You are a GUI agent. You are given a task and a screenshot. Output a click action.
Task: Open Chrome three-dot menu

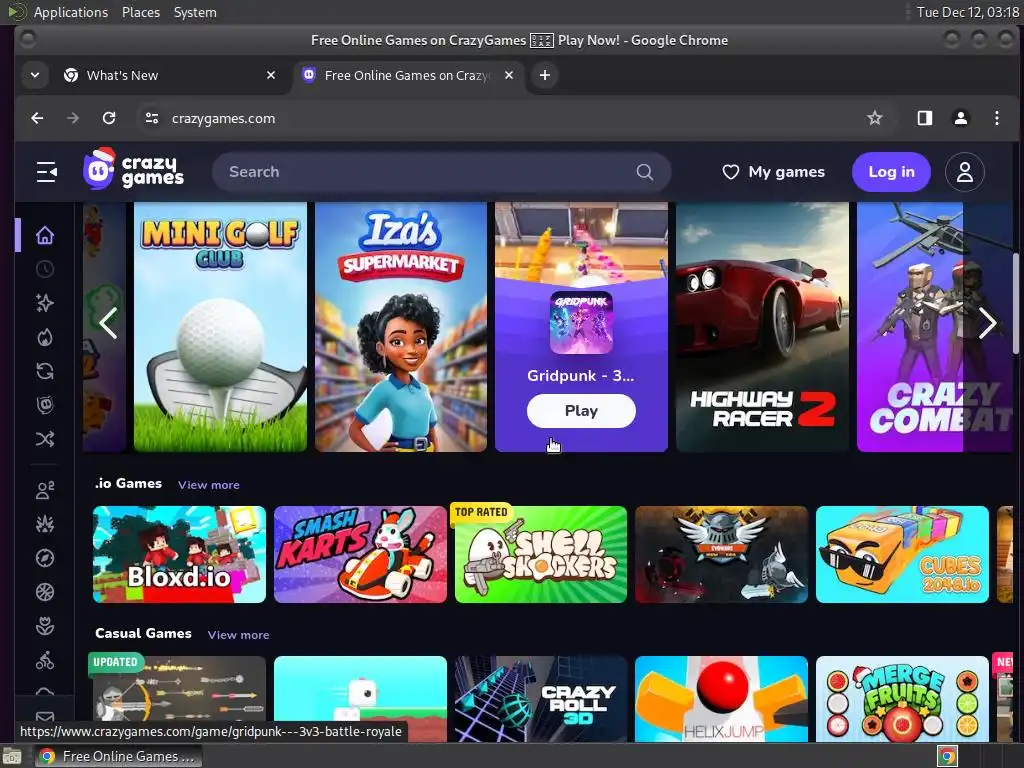[997, 118]
